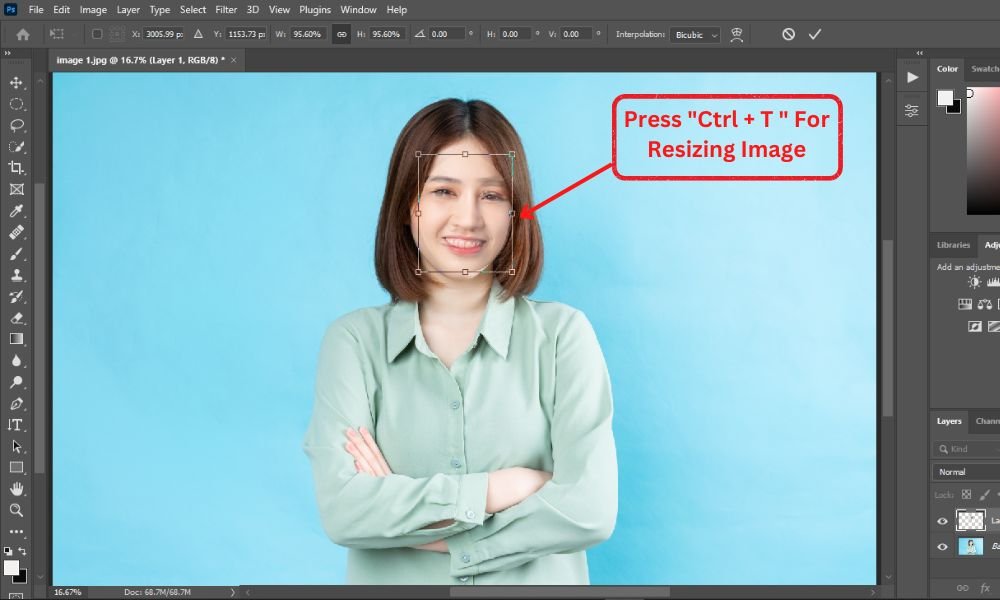Viewport: 1000px width, 600px height.
Task: Select the Zoom tool
Action: (17, 510)
